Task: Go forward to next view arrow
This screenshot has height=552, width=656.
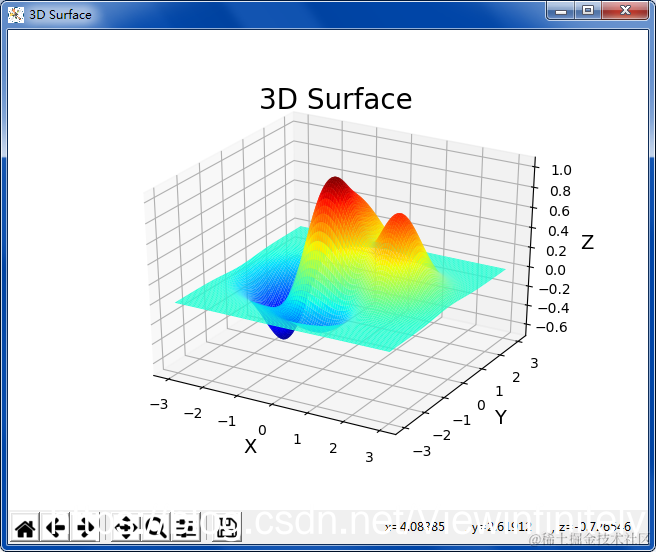Action: (85, 527)
